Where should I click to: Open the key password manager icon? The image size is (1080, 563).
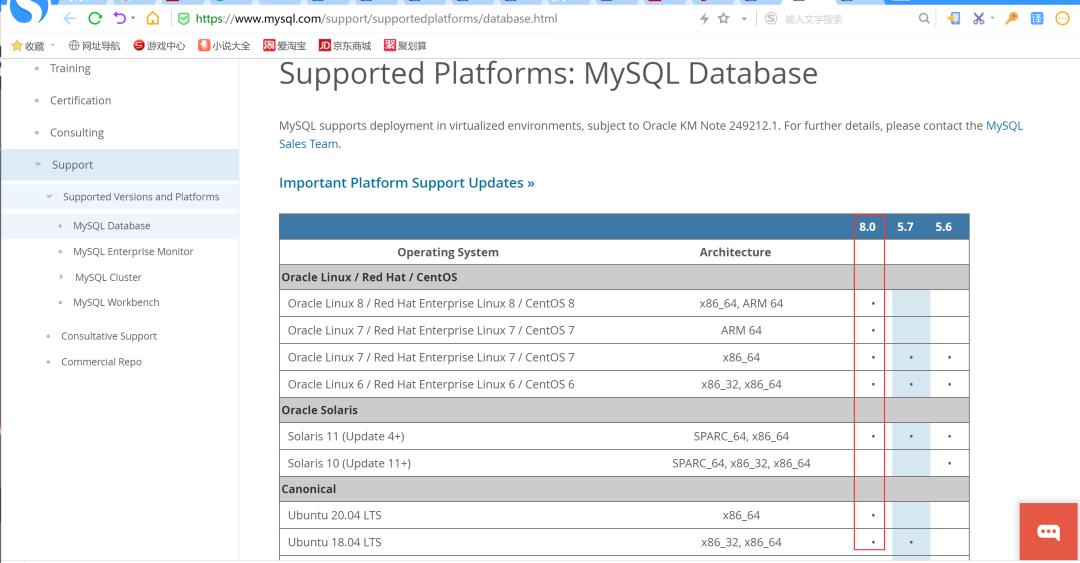click(x=1011, y=19)
